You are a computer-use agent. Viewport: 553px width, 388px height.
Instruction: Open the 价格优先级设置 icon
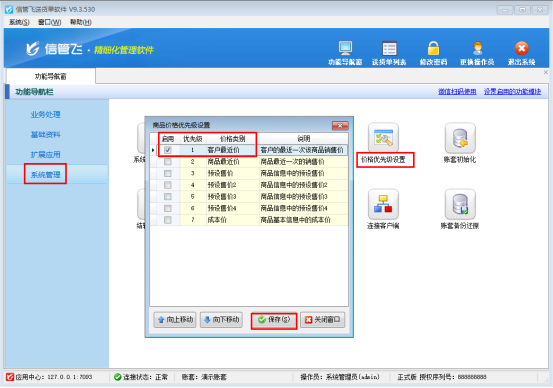[x=383, y=138]
